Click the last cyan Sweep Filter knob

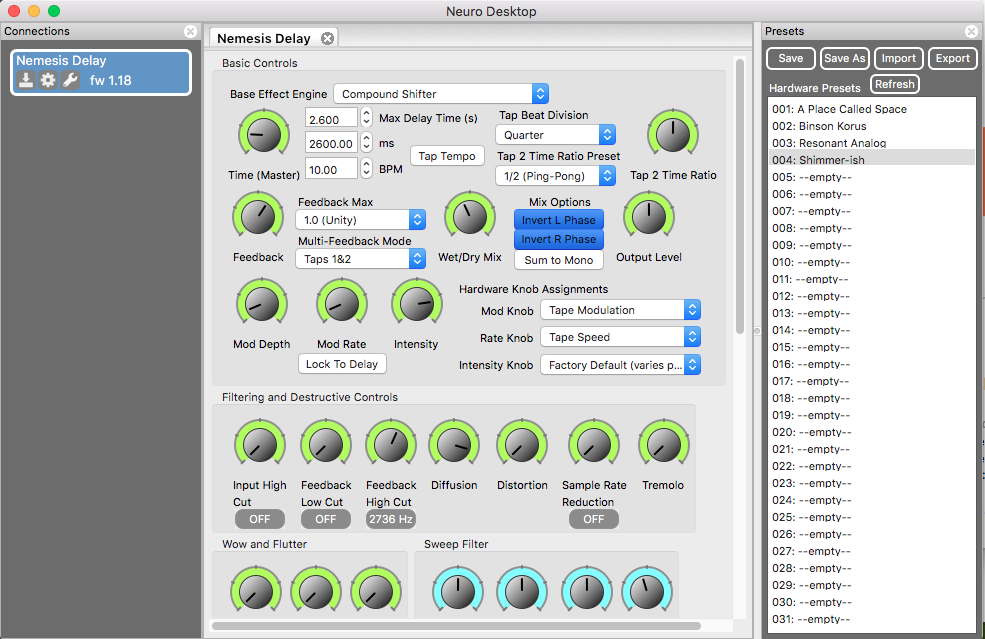click(647, 591)
